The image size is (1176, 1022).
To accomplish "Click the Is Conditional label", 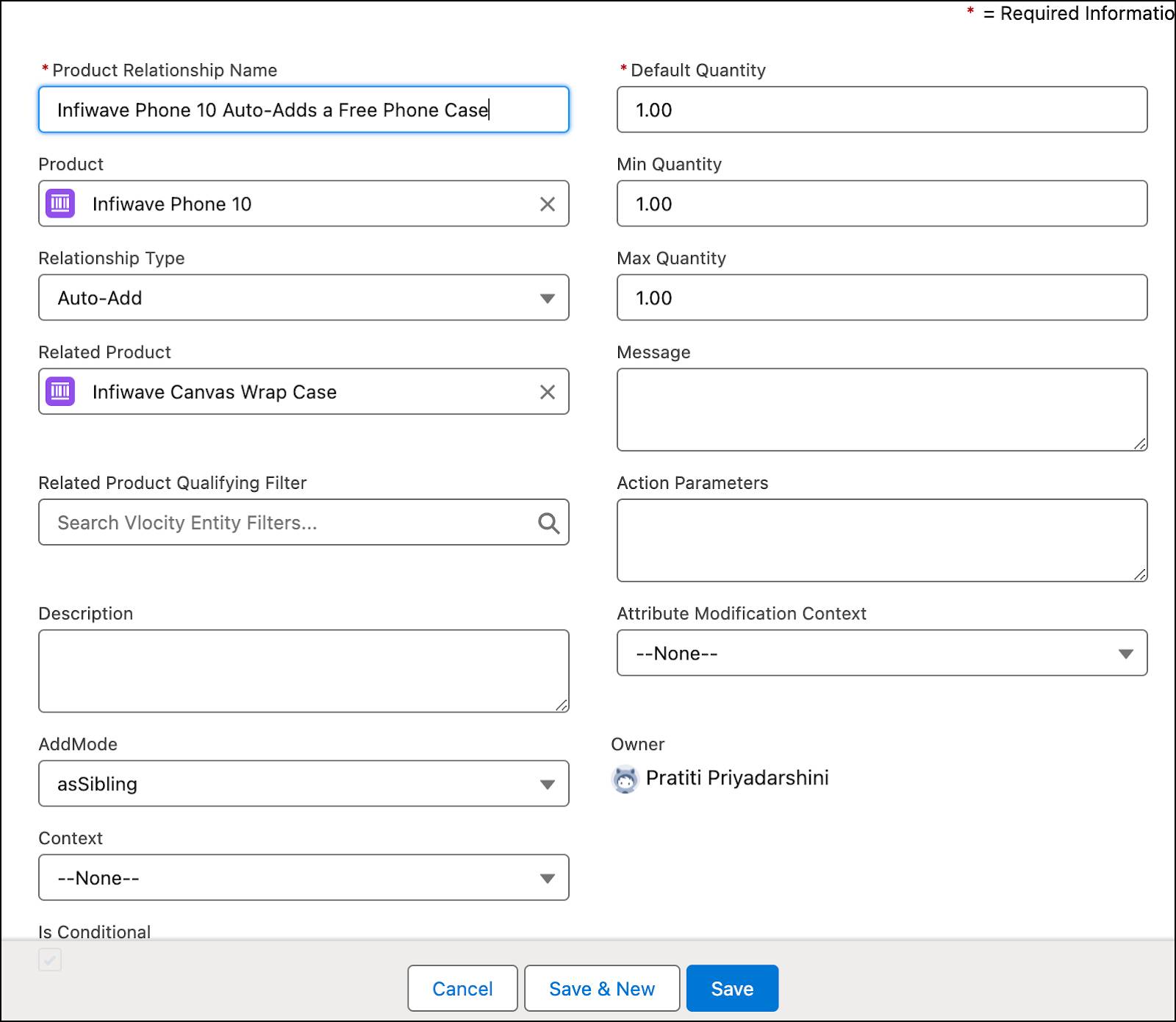I will [94, 932].
